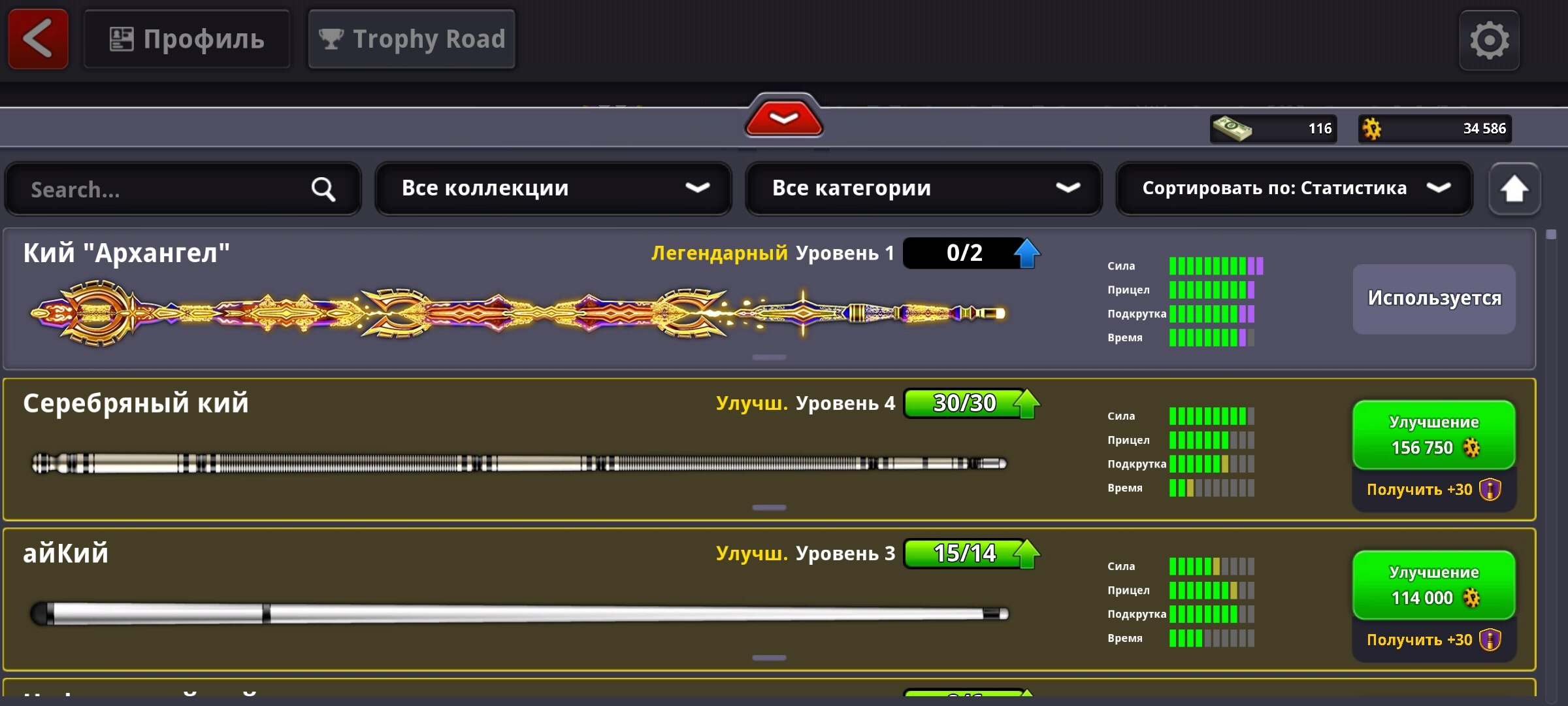1568x706 pixels.
Task: Open Сортировать по: Статистика dropdown
Action: point(1294,188)
